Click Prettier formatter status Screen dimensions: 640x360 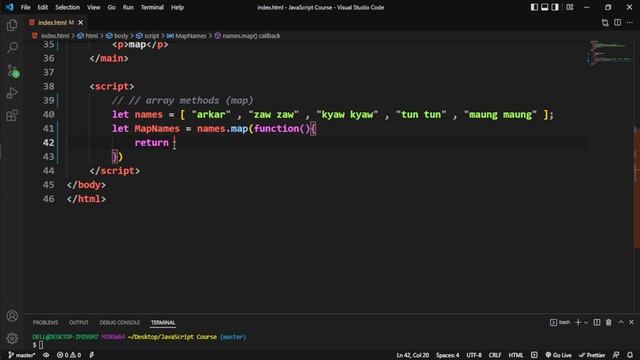(592, 355)
